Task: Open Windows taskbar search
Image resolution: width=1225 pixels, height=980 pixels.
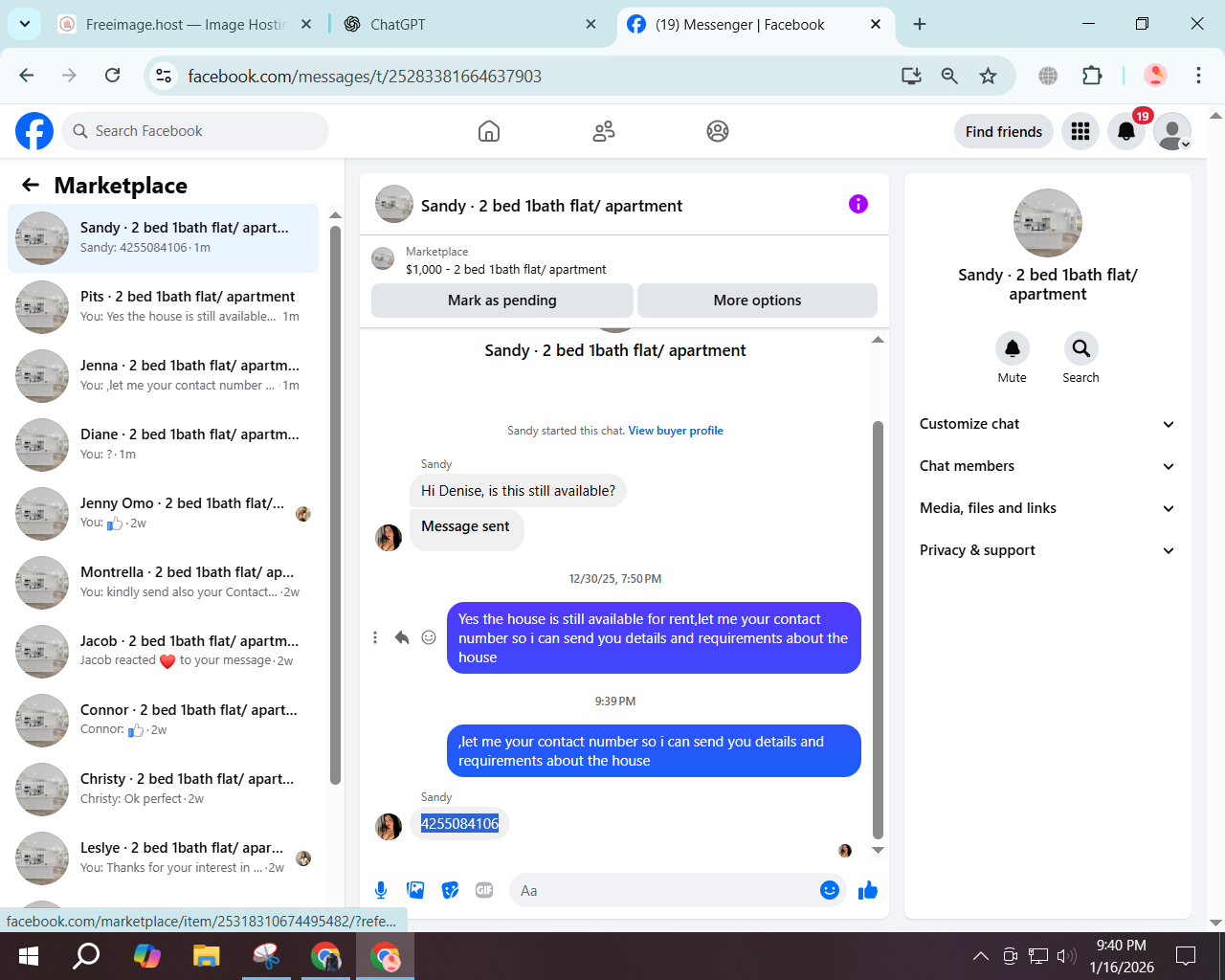Action: point(87,956)
